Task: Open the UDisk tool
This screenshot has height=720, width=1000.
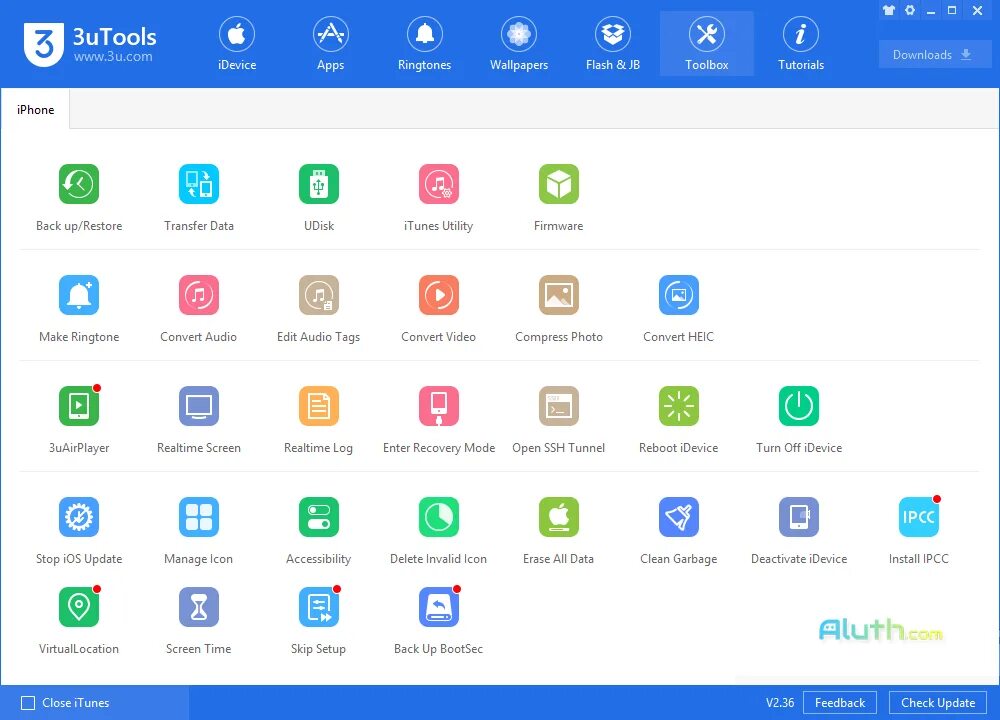Action: (x=319, y=184)
